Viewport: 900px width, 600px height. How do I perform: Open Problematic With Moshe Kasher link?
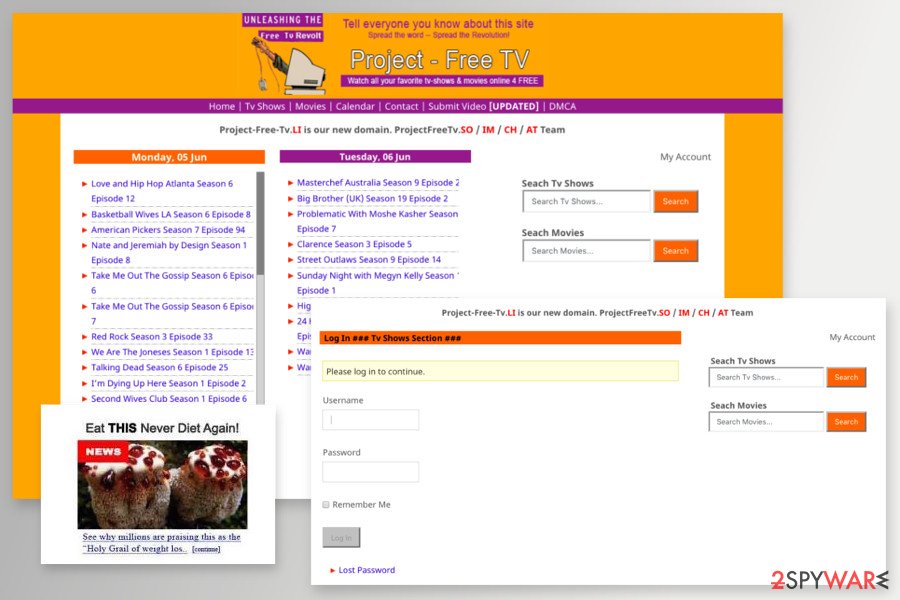point(377,221)
